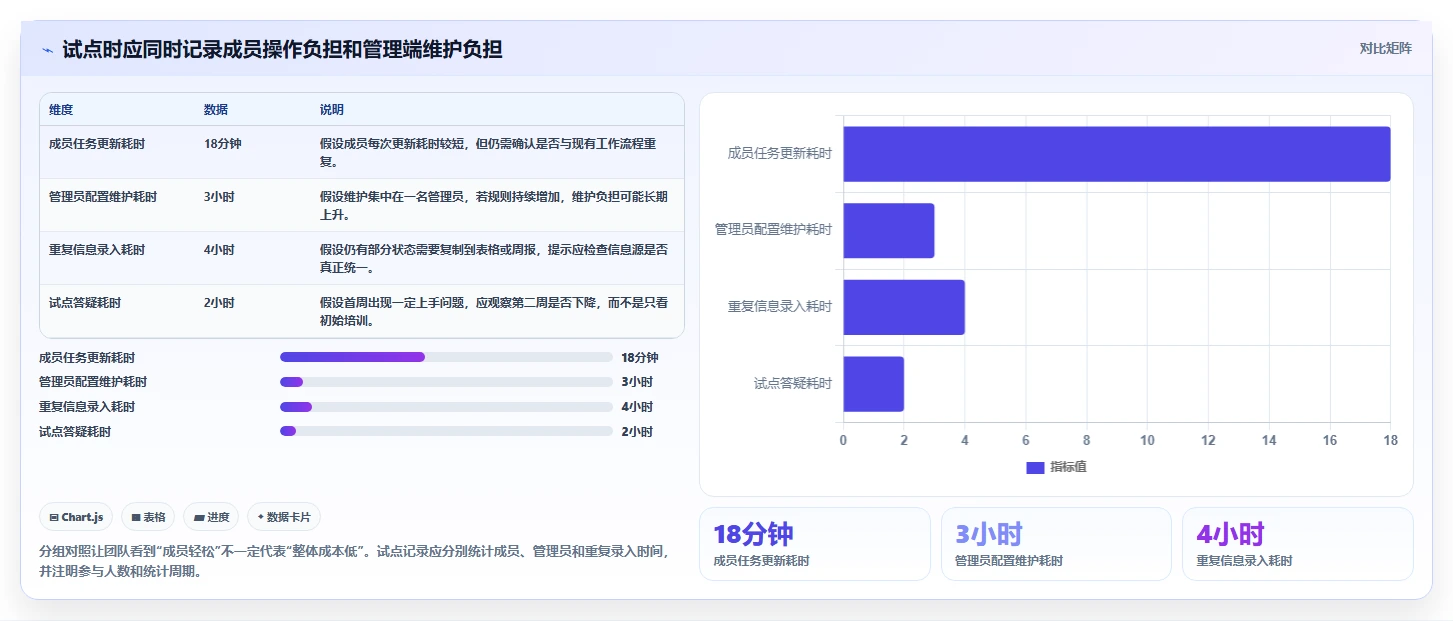Click description starting 假设首周出现一定上手问题

[x=494, y=311]
